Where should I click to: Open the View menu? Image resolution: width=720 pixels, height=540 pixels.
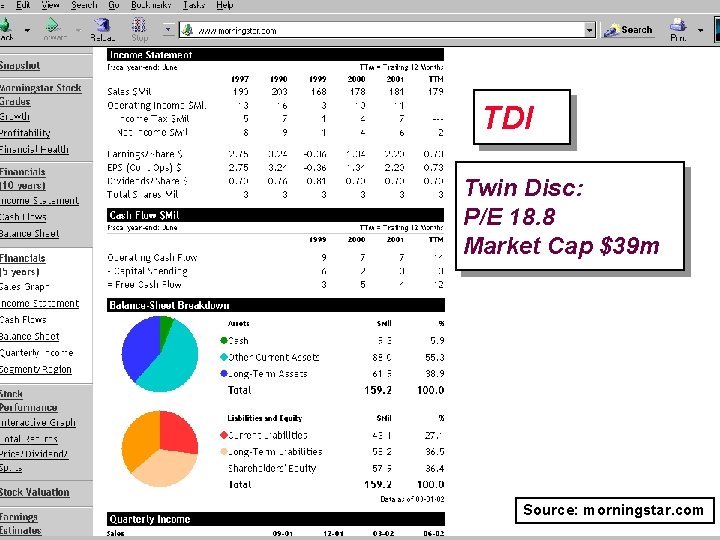tap(50, 5)
